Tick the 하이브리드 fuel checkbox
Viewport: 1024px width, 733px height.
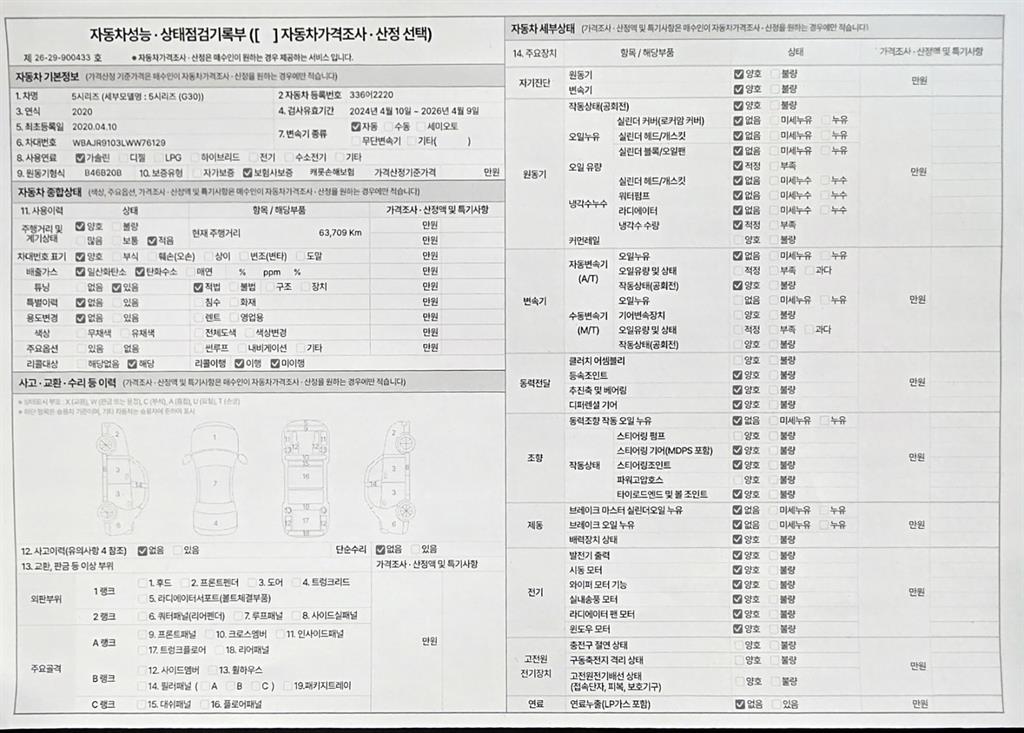(193, 157)
